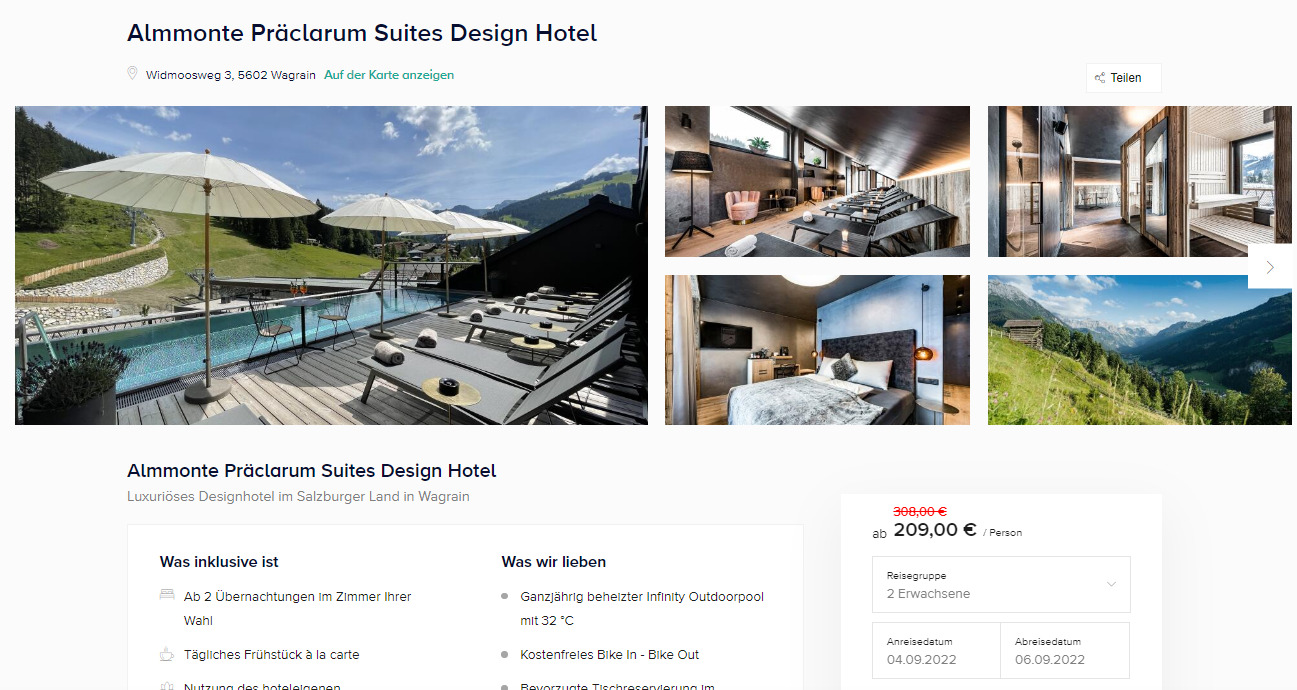Screen dimensions: 1297x690
Task: Open the alpine valley landscape photo
Action: (1139, 350)
